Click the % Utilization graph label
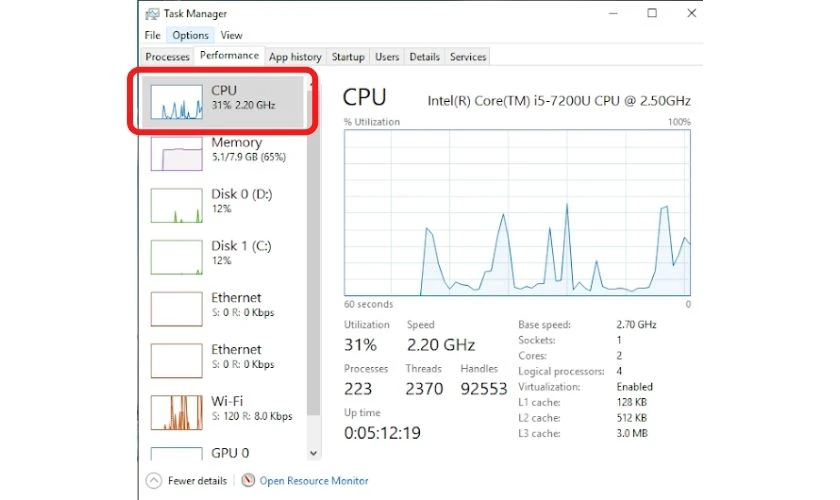 [x=372, y=122]
